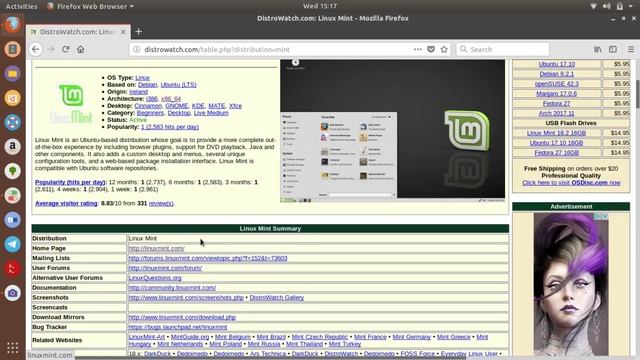Image resolution: width=640 pixels, height=360 pixels.
Task: Click the Linux Mint logo image
Action: [x=71, y=103]
